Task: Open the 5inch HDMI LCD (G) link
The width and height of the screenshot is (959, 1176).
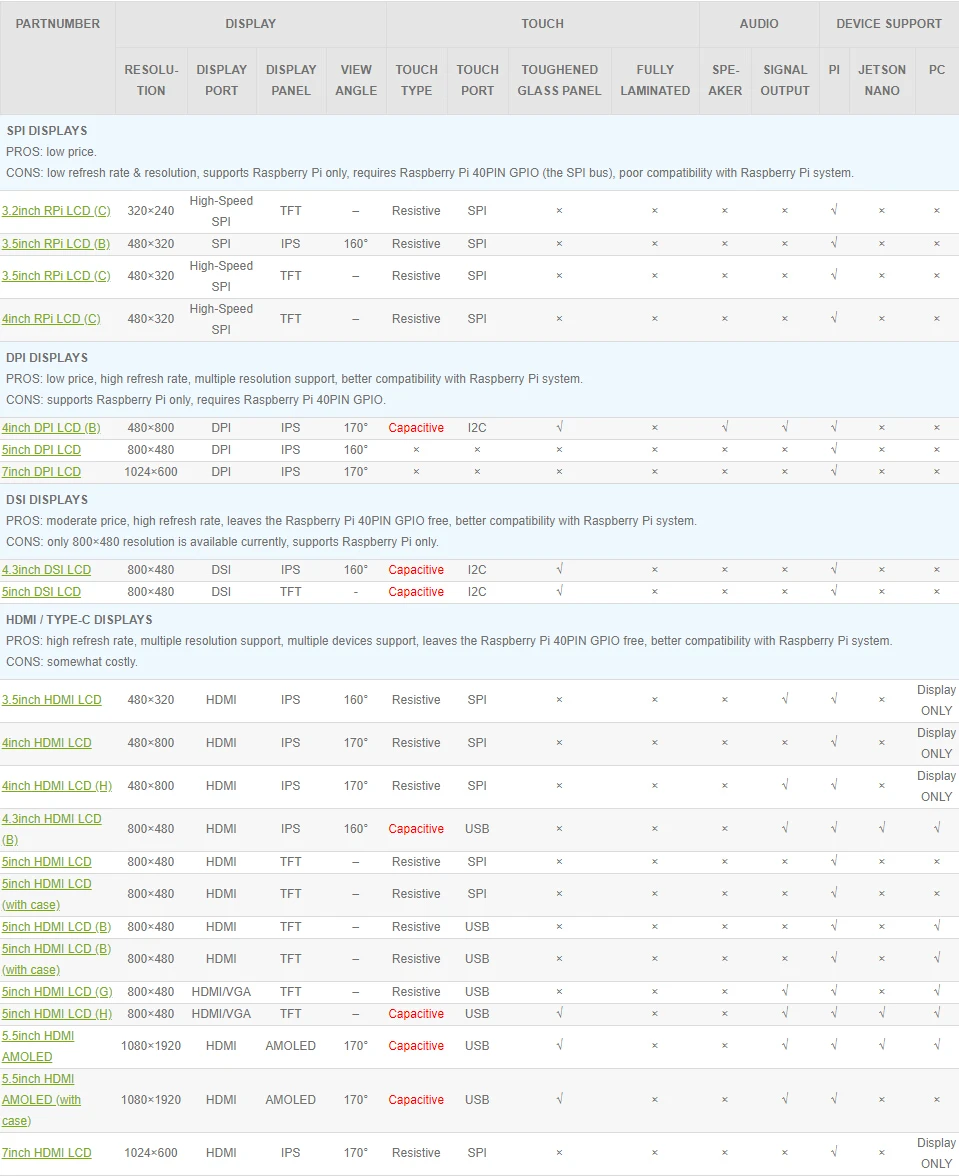Action: click(57, 992)
